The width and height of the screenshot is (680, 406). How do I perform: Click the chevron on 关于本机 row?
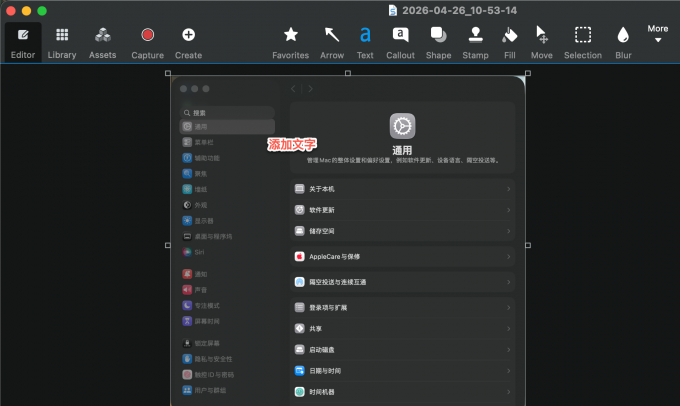(x=509, y=189)
